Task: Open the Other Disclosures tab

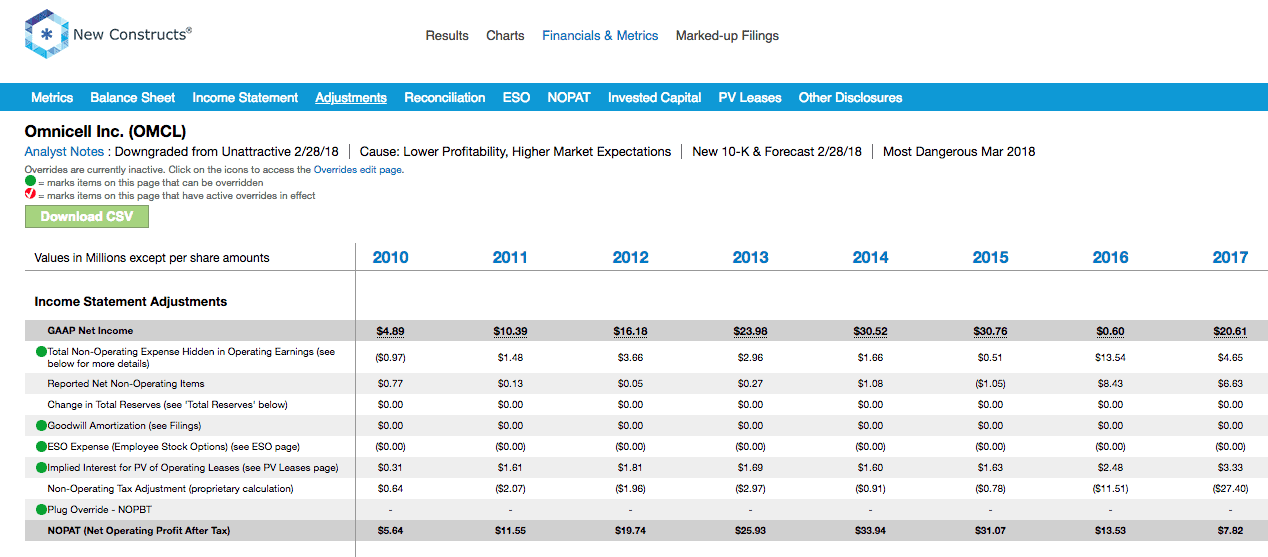Action: (x=850, y=97)
